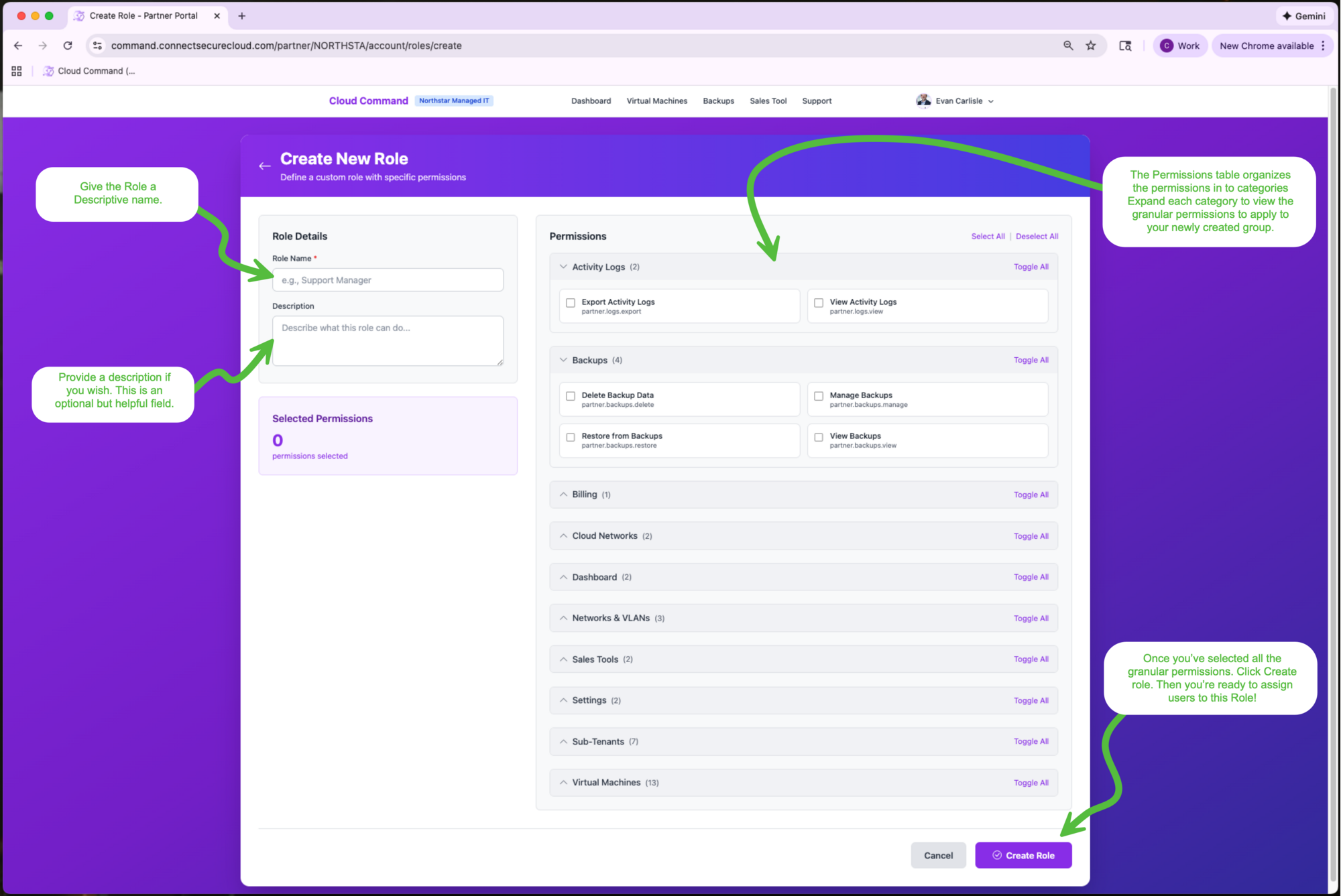Image resolution: width=1341 pixels, height=896 pixels.
Task: Click the Cloud Command logo icon
Action: [48, 70]
